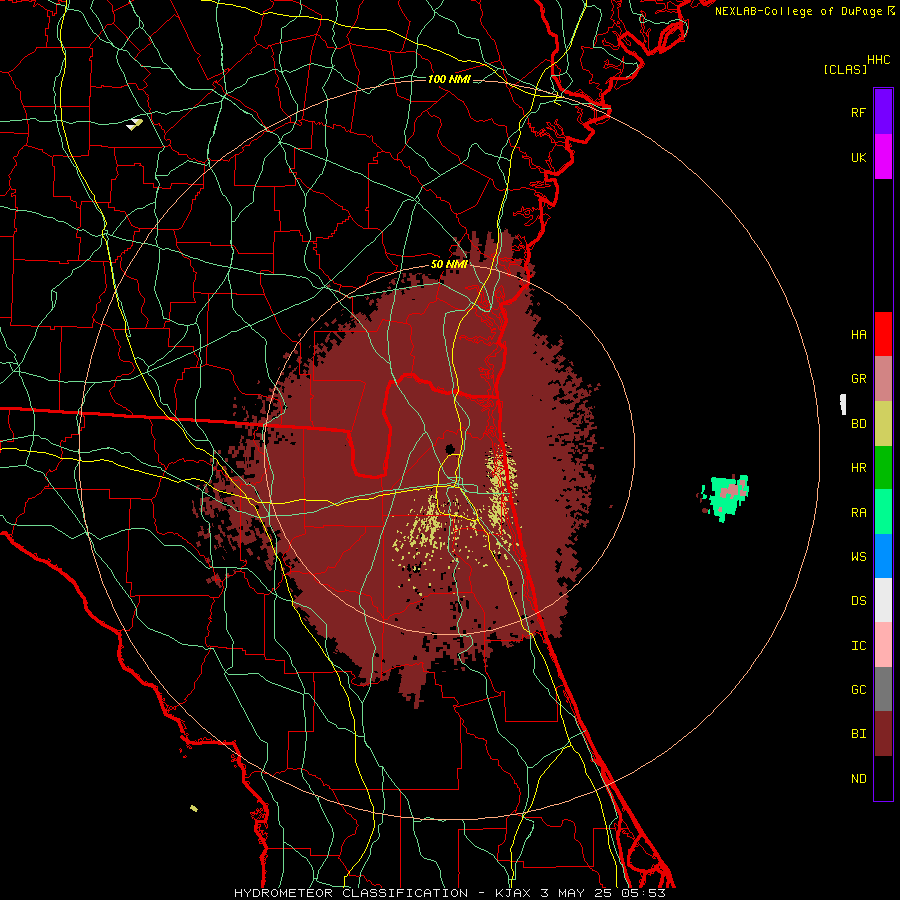Click the 50 NMI range ring label
This screenshot has width=900, height=900.
[x=449, y=264]
